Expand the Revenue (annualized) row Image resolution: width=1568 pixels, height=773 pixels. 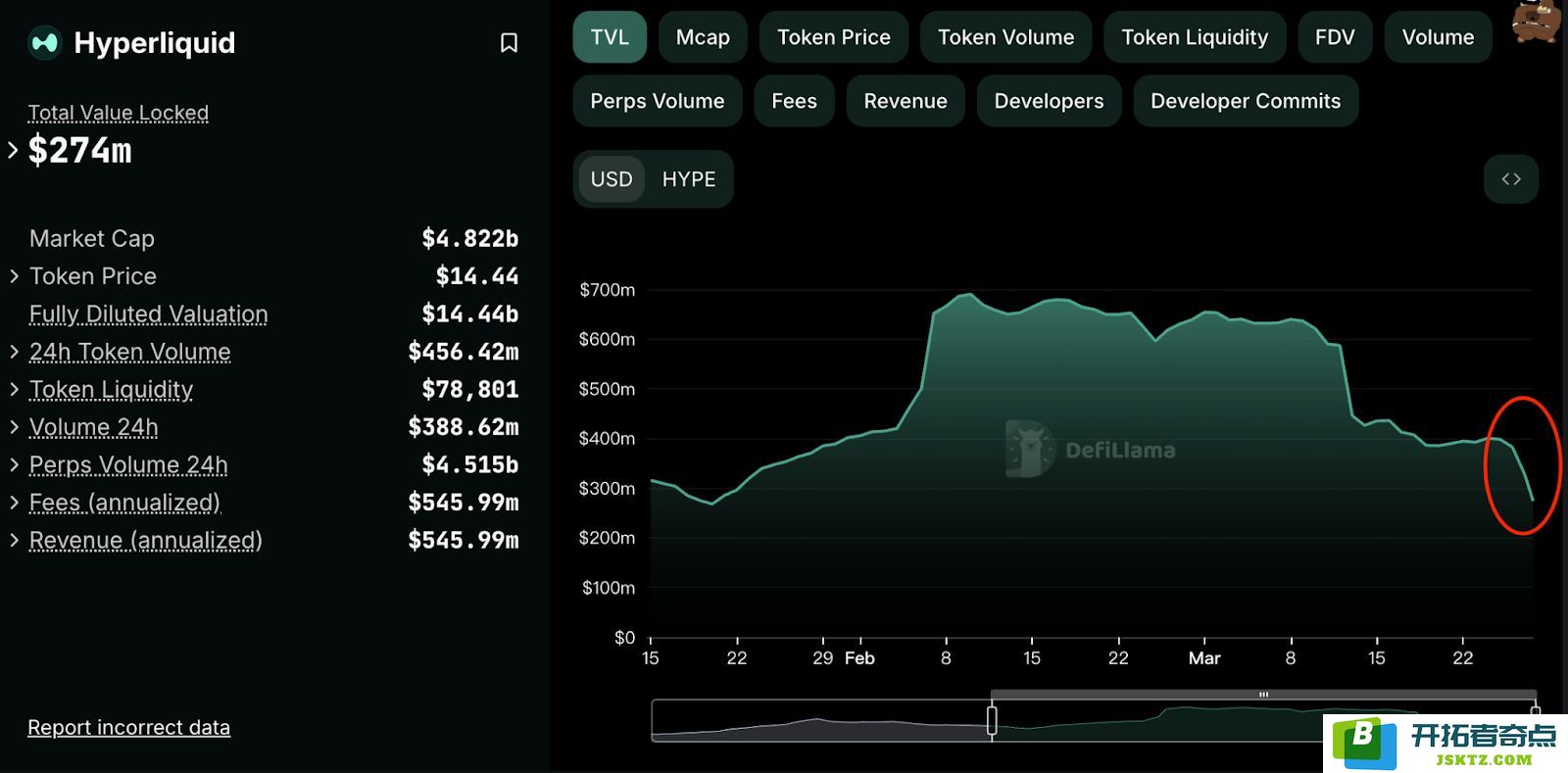pyautogui.click(x=14, y=540)
